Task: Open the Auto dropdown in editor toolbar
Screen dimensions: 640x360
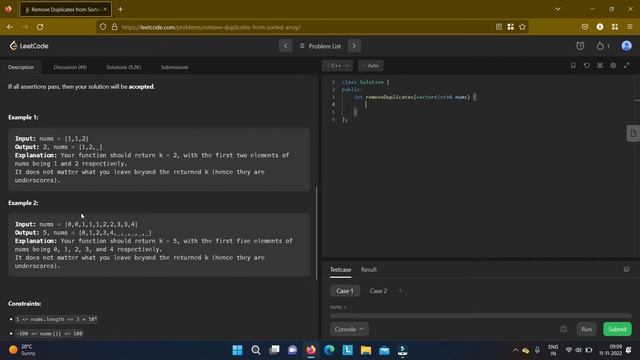Action: click(x=371, y=65)
